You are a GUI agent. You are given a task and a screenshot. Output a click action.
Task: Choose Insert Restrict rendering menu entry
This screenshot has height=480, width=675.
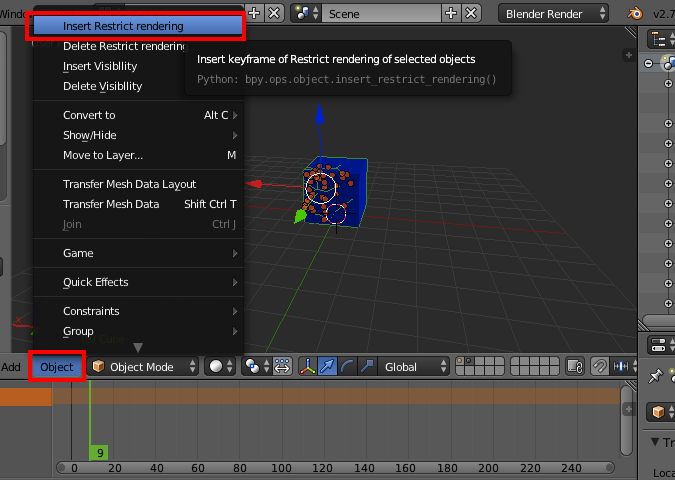(x=138, y=26)
